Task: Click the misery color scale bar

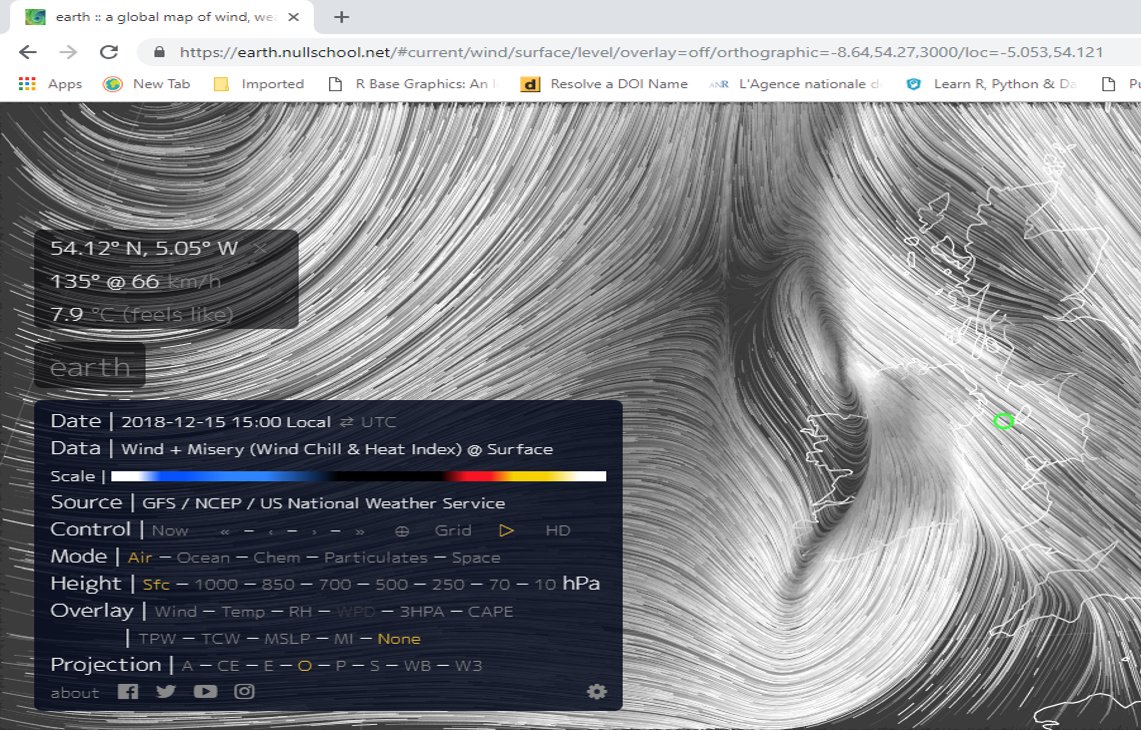Action: coord(358,476)
